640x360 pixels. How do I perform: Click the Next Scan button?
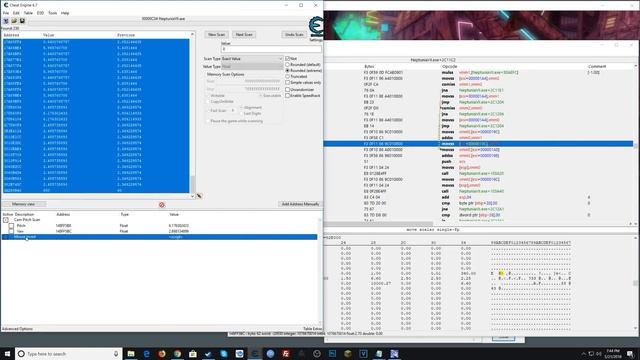pos(244,35)
